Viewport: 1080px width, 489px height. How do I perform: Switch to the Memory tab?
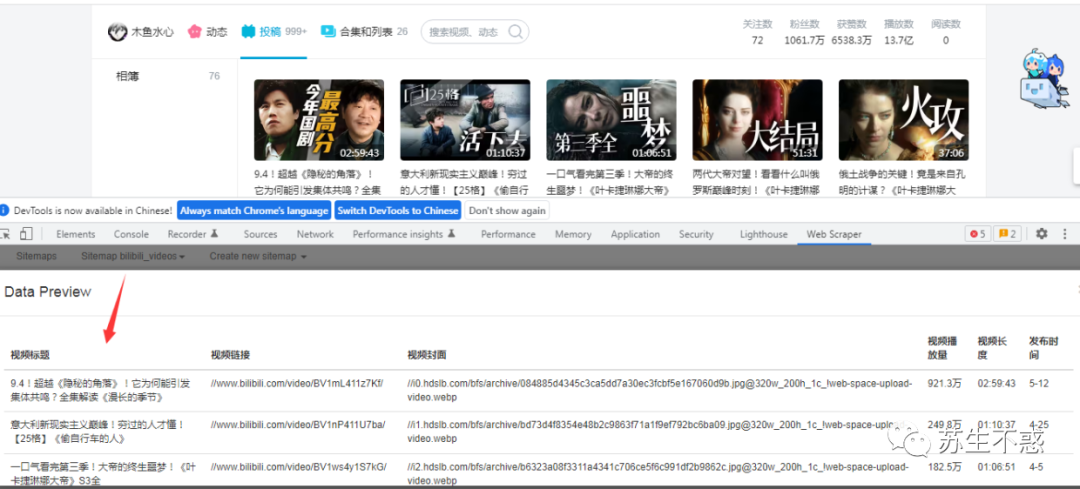[573, 234]
